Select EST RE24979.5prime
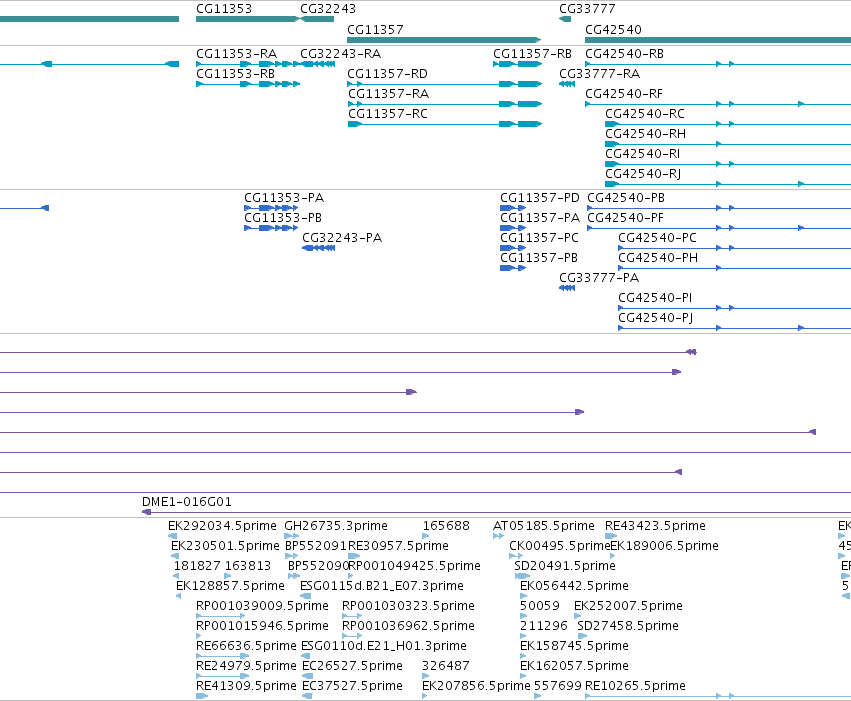Viewport: 851px width, 701px height. (246, 667)
